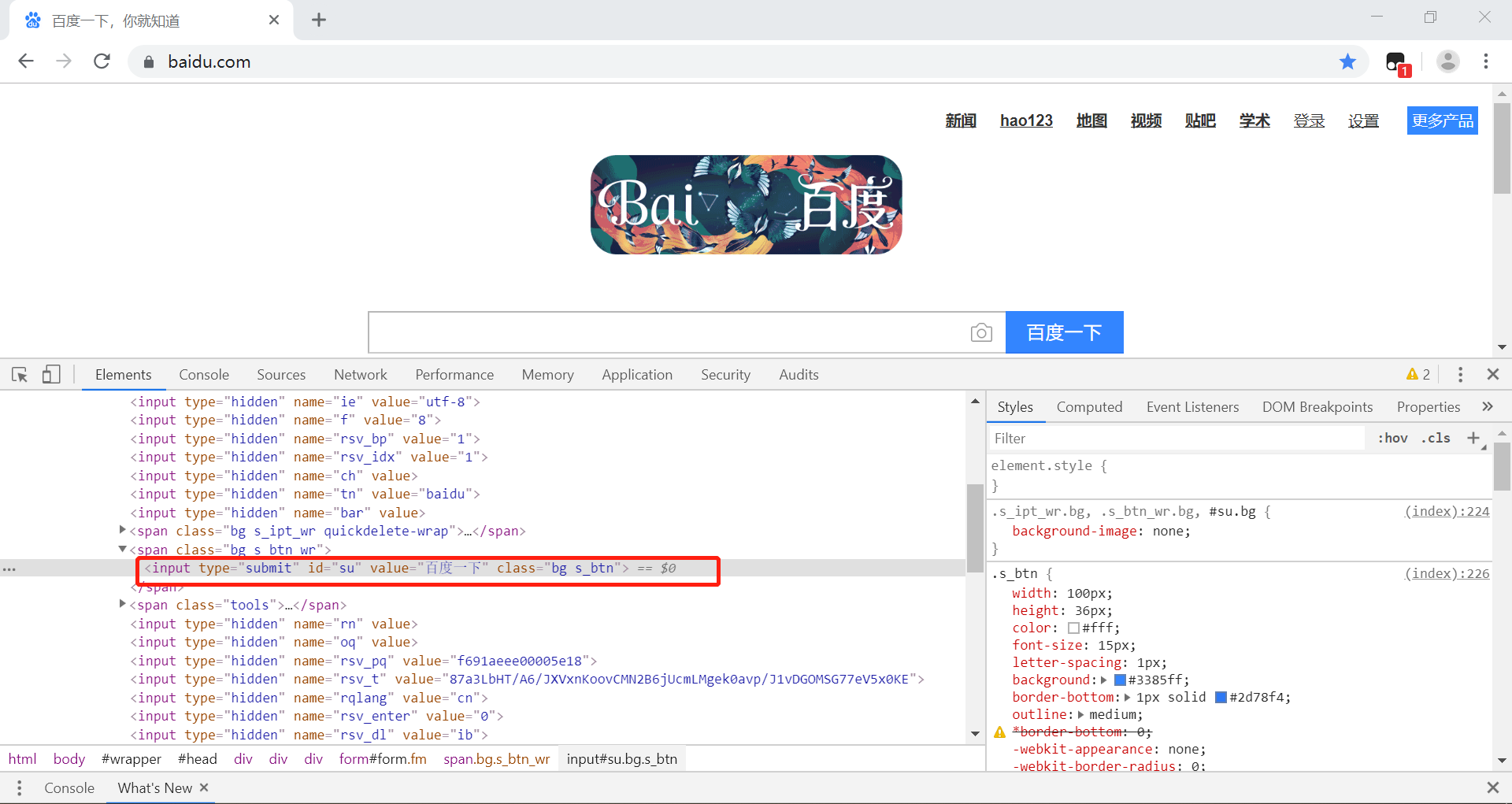Open the DevTools kebab menu
The height and width of the screenshot is (804, 1512).
coord(1460,375)
